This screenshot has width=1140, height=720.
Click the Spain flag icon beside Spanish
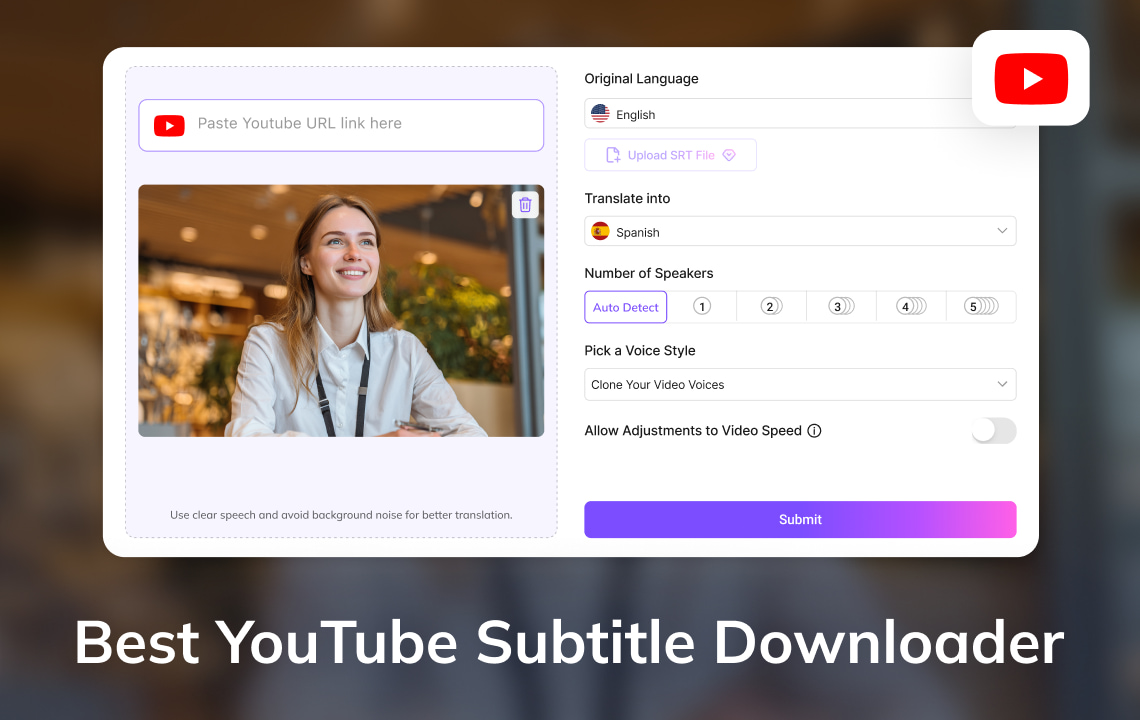599,231
